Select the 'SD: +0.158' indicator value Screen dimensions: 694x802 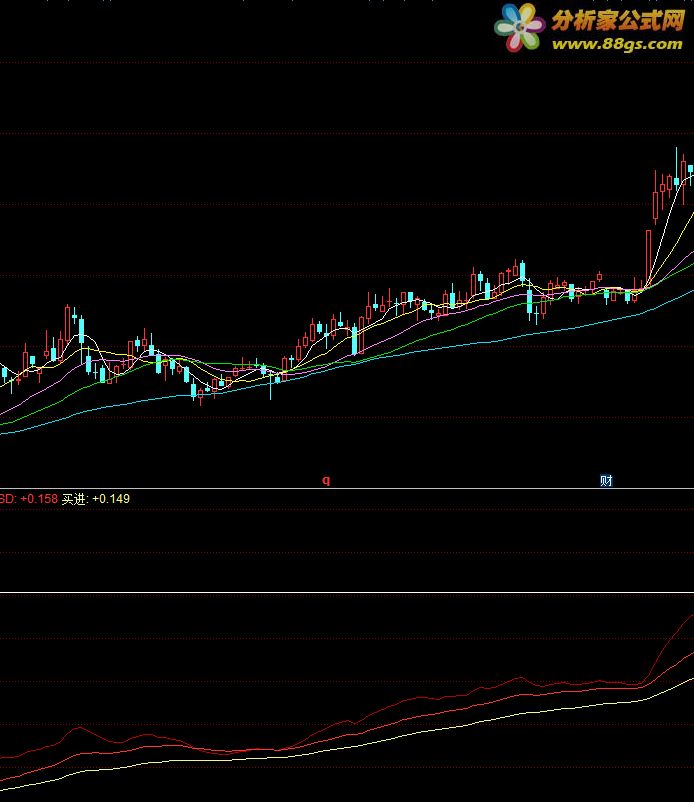pyautogui.click(x=29, y=499)
